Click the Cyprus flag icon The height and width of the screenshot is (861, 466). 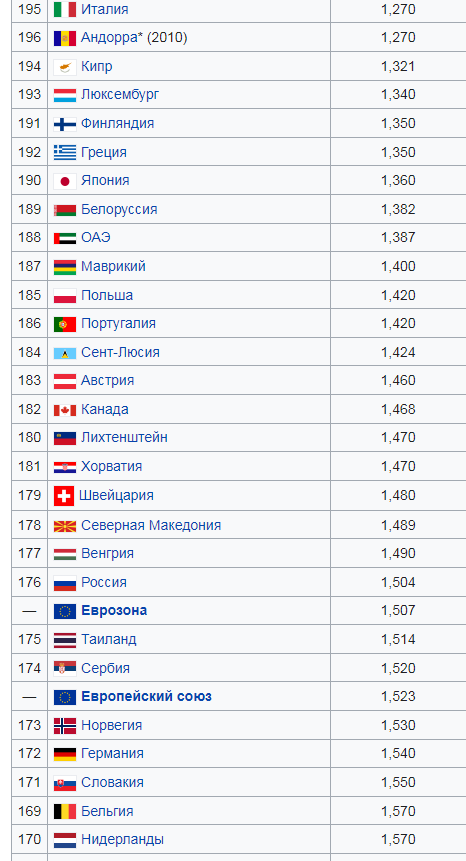tap(65, 67)
